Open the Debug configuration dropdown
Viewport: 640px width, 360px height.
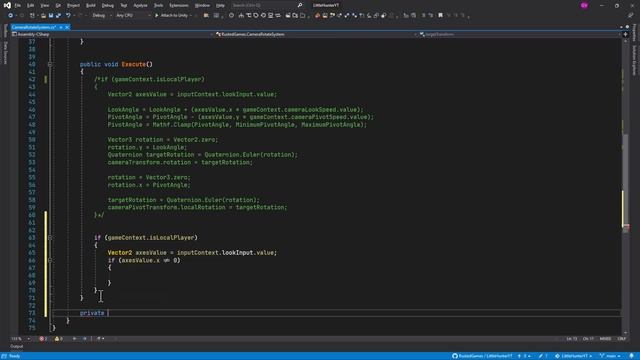click(x=101, y=16)
